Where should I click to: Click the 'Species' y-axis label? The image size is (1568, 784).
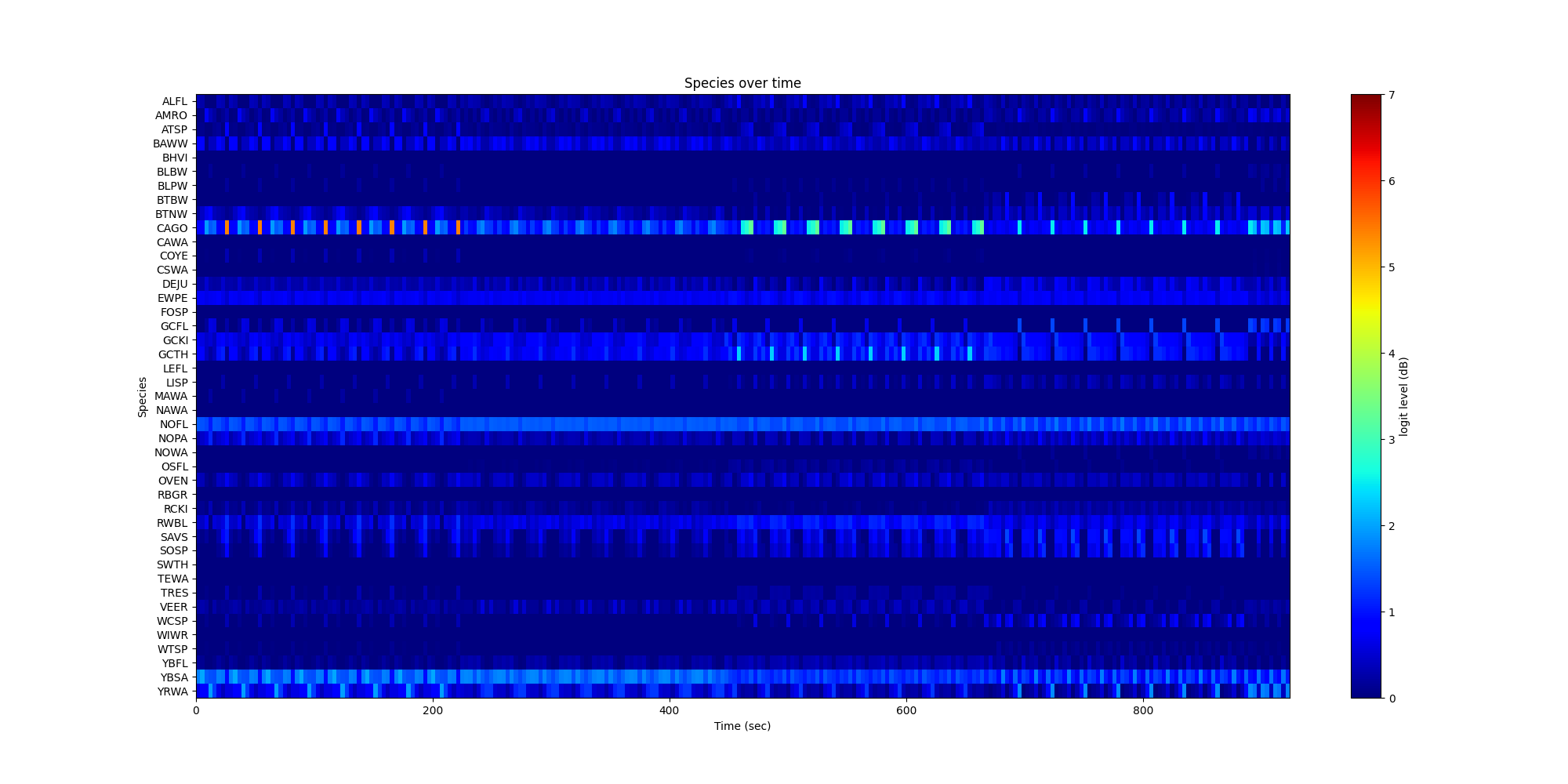[143, 397]
